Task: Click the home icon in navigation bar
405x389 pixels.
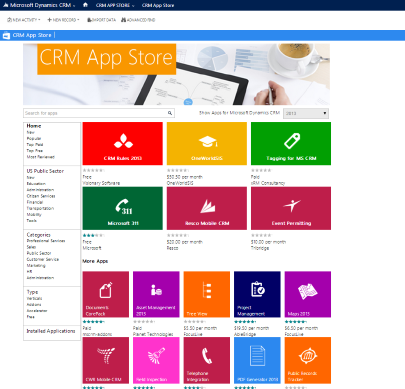Action: point(85,5)
